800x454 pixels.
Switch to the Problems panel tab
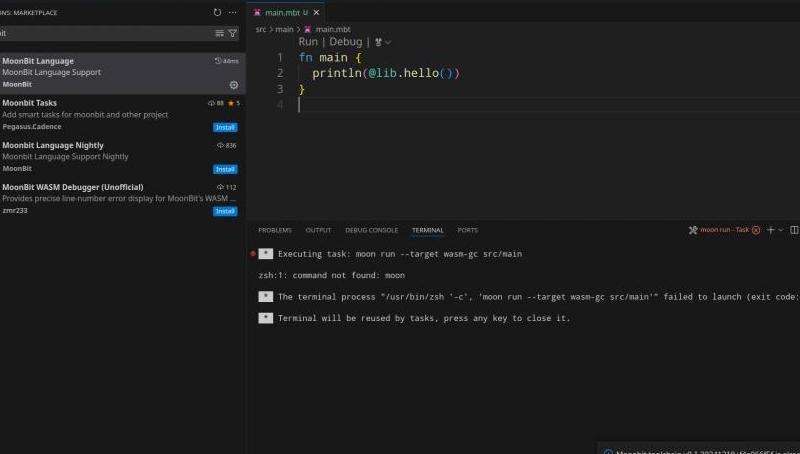coord(275,230)
